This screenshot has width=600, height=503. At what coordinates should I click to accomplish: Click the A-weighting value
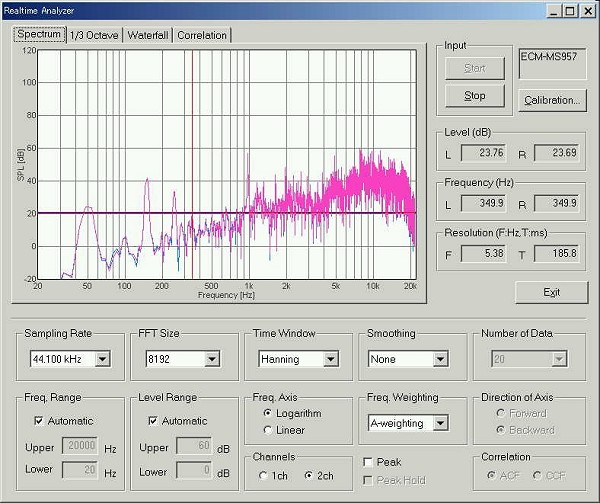(401, 423)
